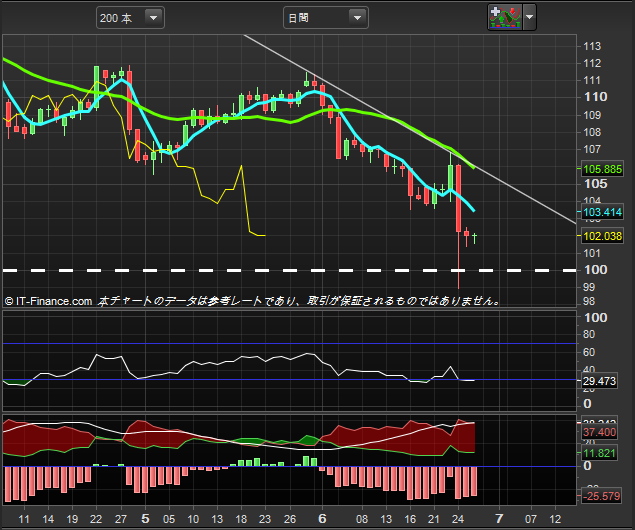Click the RSI upper blue threshold line
Image resolution: width=635 pixels, height=530 pixels.
[289, 343]
